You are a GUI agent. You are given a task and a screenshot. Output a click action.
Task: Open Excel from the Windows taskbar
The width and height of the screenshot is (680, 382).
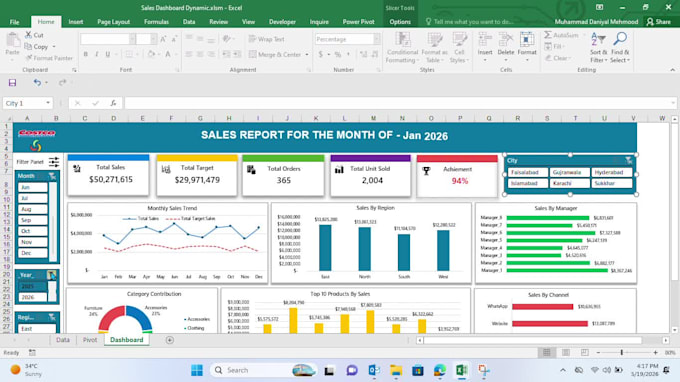[x=461, y=370]
